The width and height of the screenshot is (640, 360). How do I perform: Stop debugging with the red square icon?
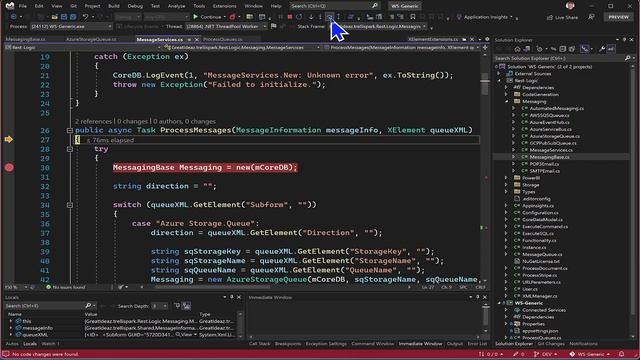tap(290, 17)
